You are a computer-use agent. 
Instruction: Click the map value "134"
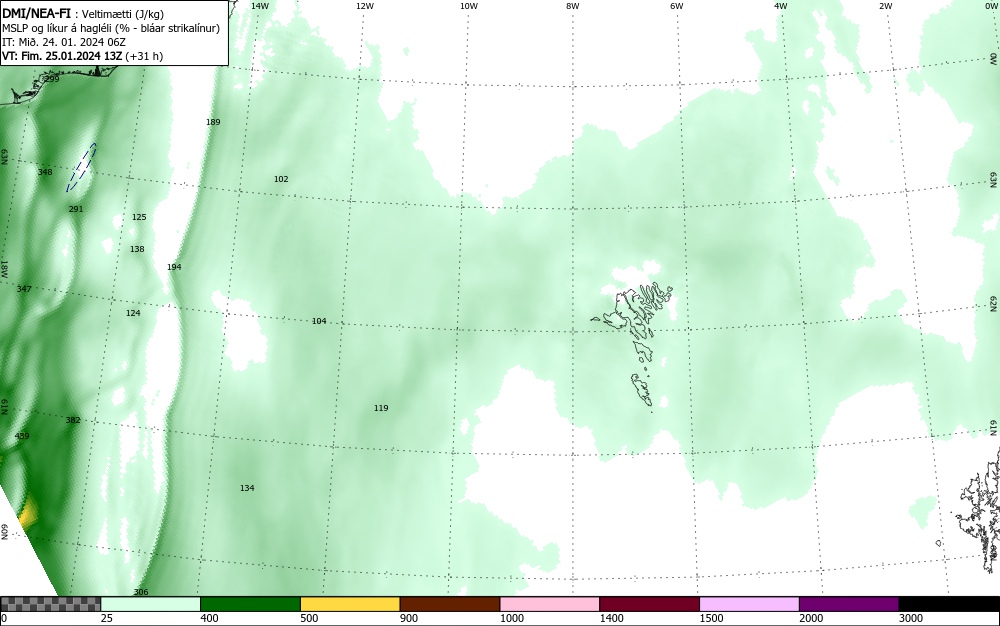coord(247,488)
